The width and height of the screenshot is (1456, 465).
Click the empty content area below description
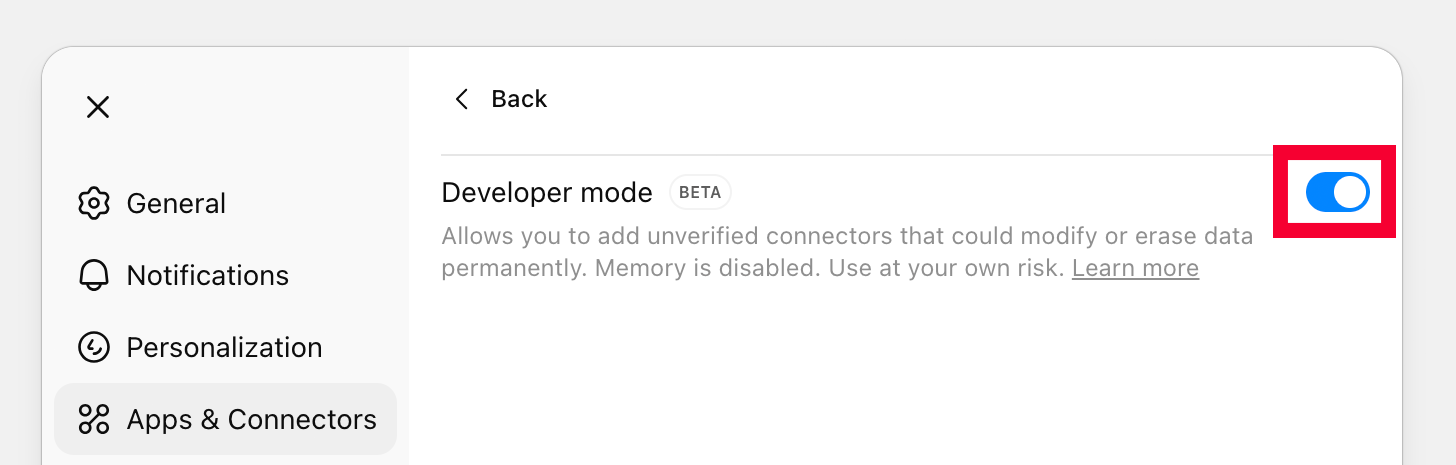pyautogui.click(x=900, y=380)
